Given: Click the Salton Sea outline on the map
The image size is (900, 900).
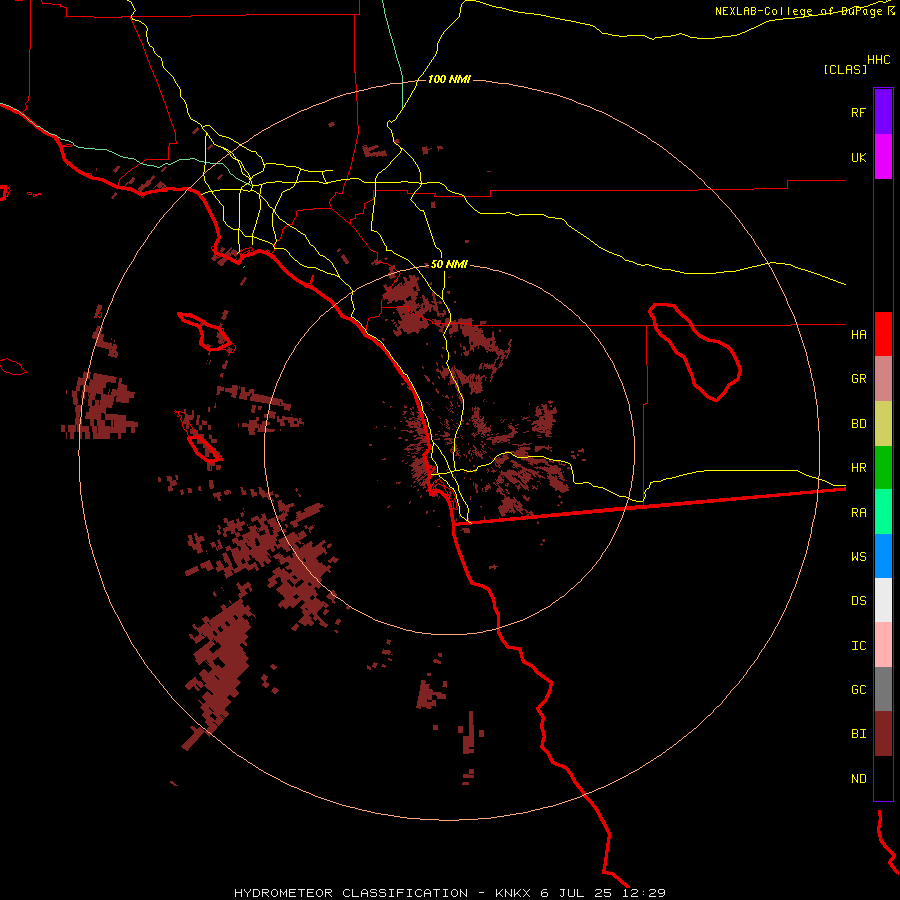Looking at the screenshot, I should [x=695, y=352].
